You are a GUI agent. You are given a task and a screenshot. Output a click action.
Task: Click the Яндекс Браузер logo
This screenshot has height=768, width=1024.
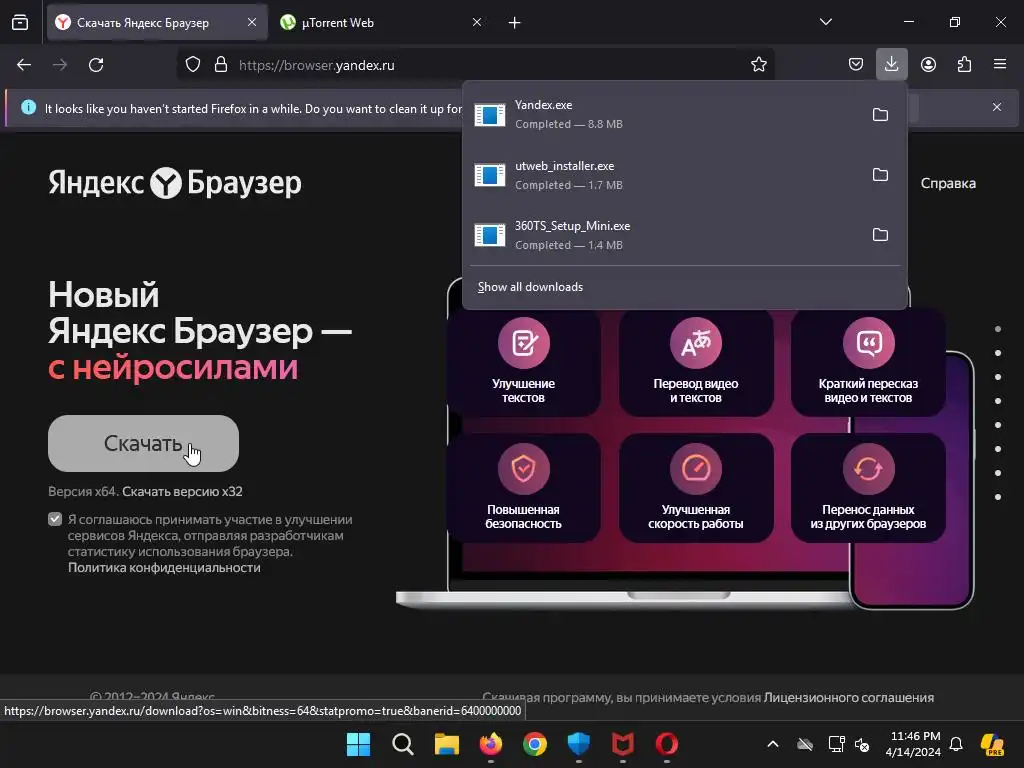pos(175,183)
